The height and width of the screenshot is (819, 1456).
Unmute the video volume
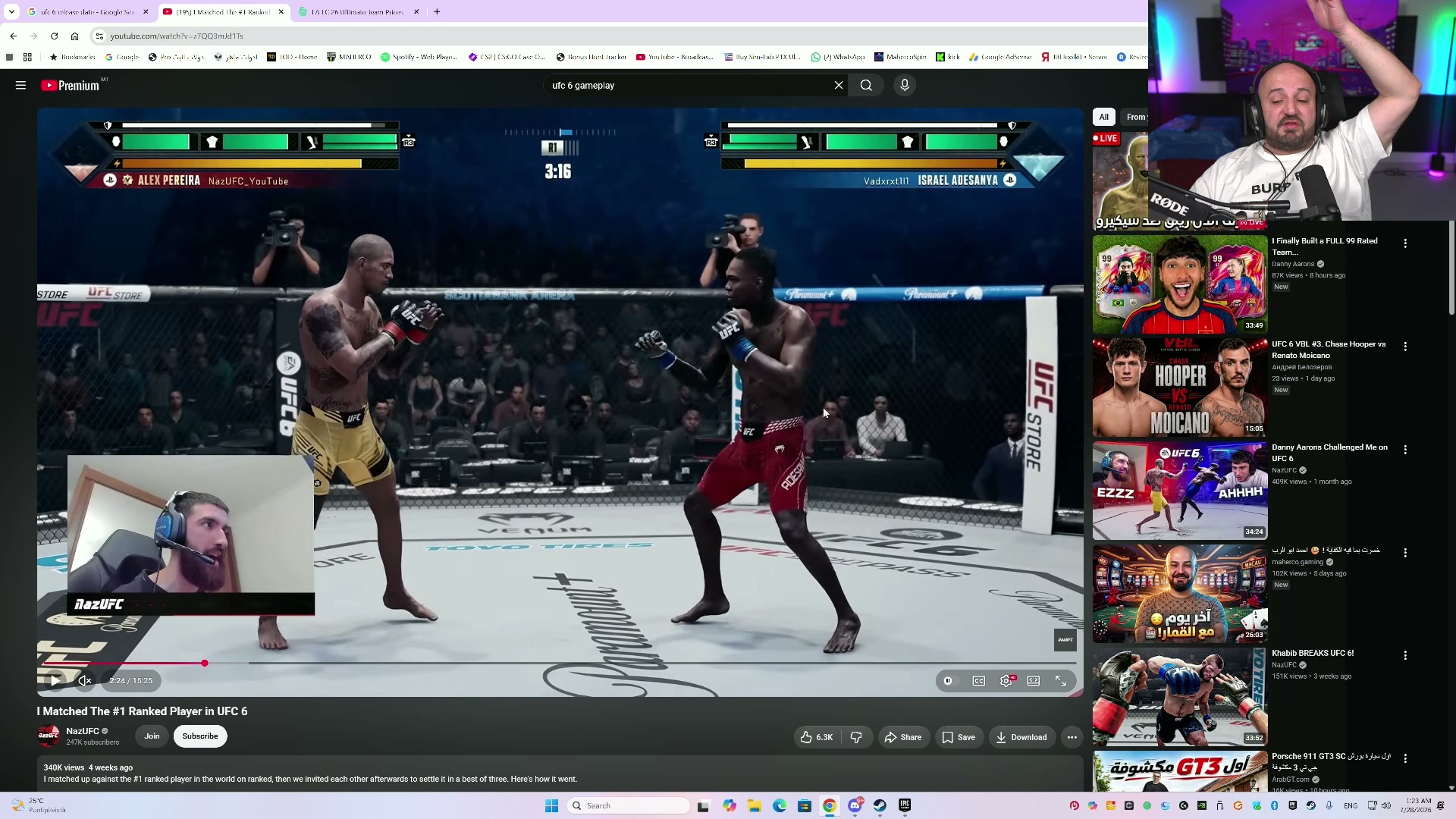click(85, 681)
